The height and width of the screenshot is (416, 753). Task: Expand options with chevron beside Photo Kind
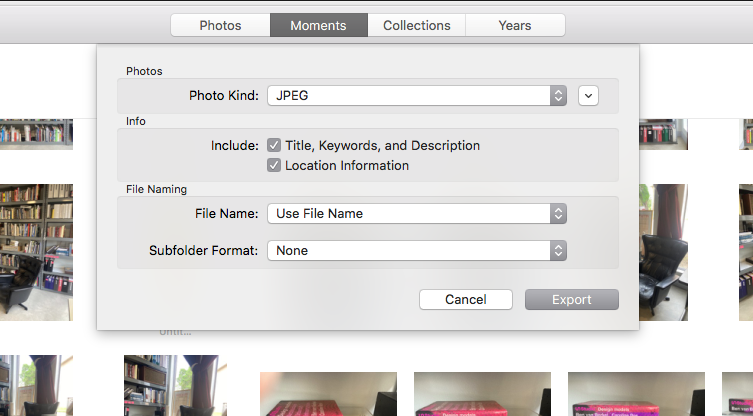[588, 96]
